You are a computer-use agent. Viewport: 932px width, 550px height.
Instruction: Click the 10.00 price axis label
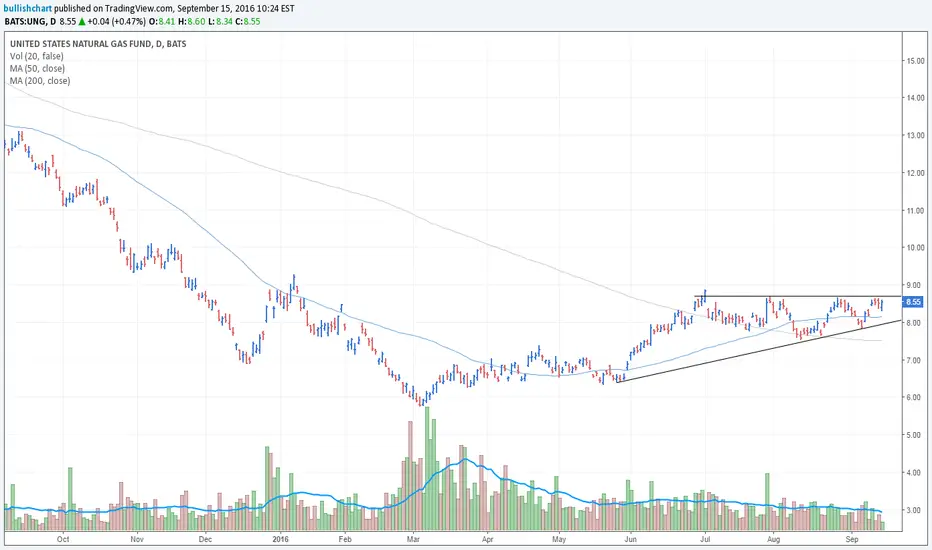pos(915,247)
